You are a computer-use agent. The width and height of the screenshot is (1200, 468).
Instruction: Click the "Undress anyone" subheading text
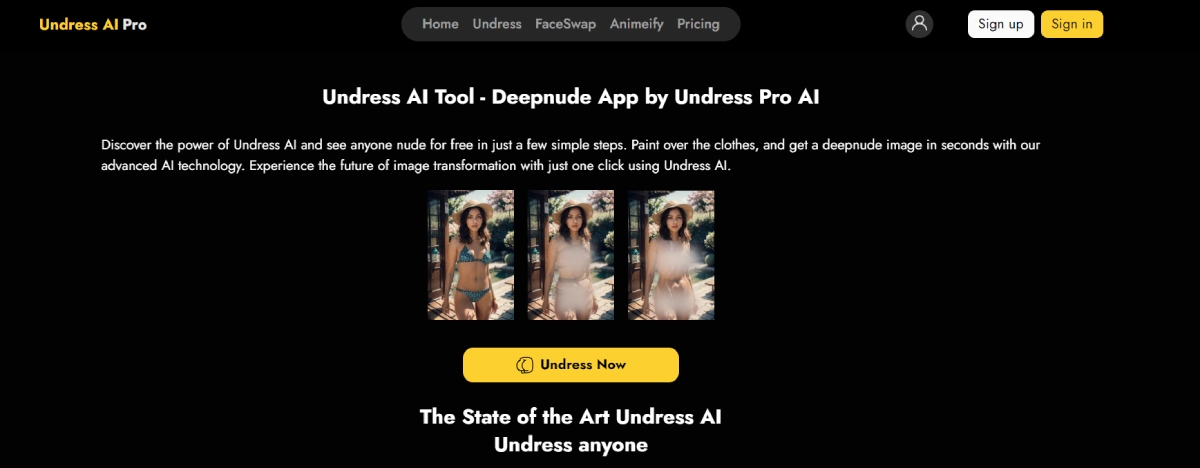tap(571, 445)
